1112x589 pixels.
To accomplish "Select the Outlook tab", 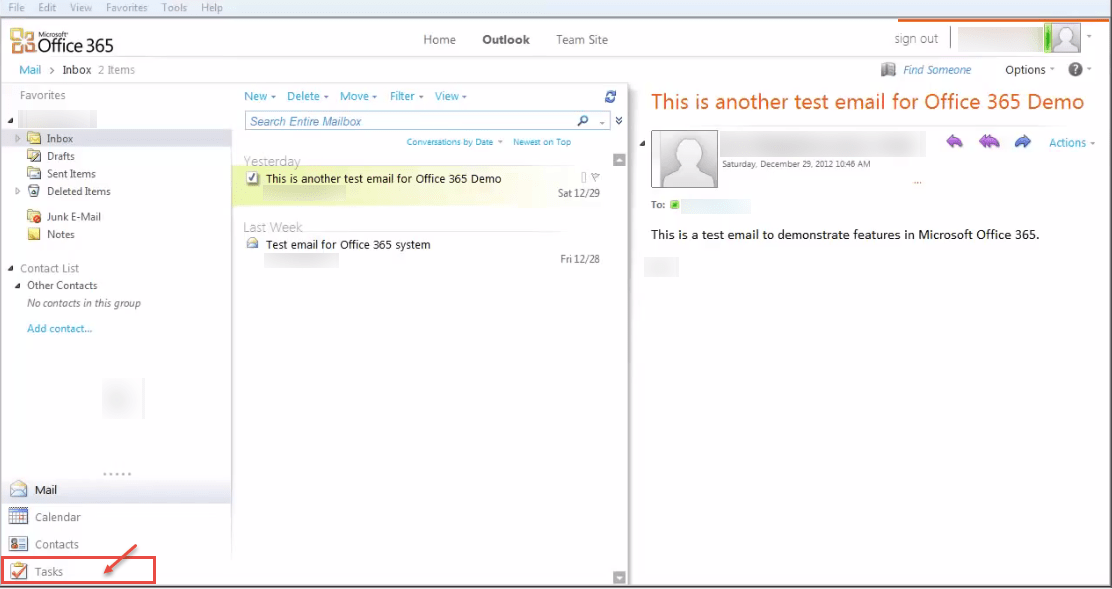I will click(x=506, y=40).
